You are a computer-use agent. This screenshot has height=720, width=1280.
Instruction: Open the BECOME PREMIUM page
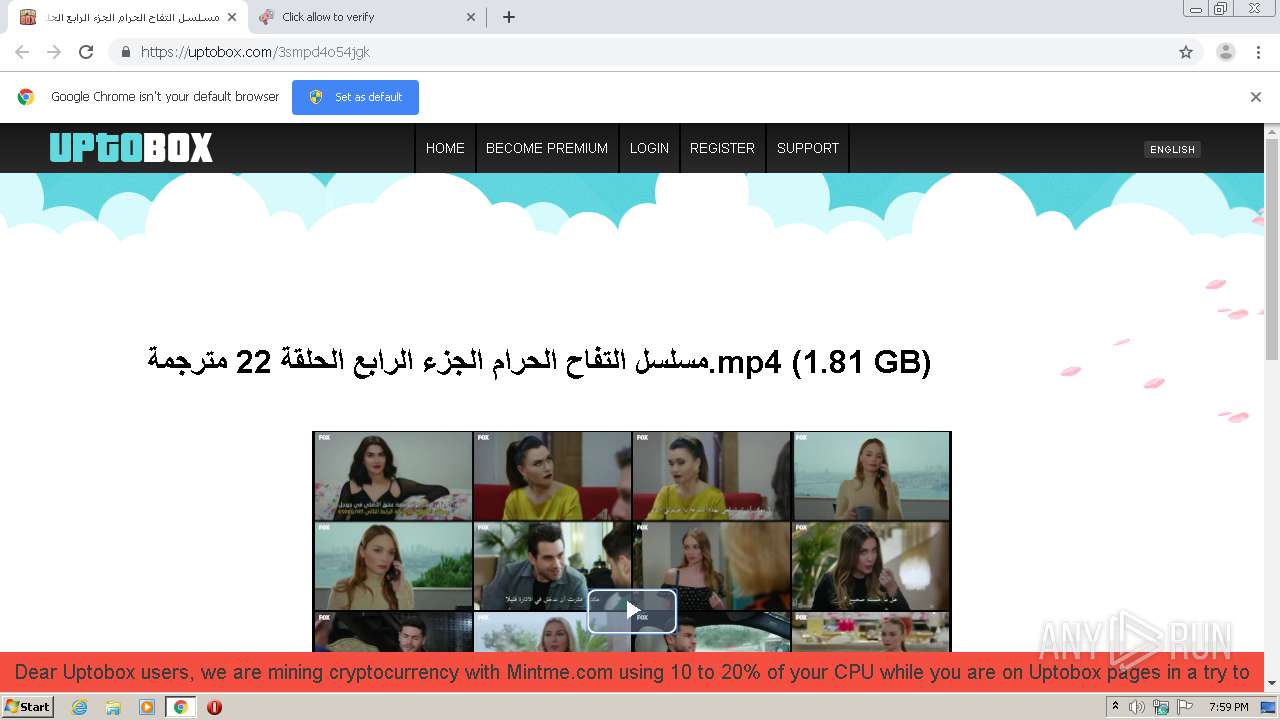click(547, 148)
